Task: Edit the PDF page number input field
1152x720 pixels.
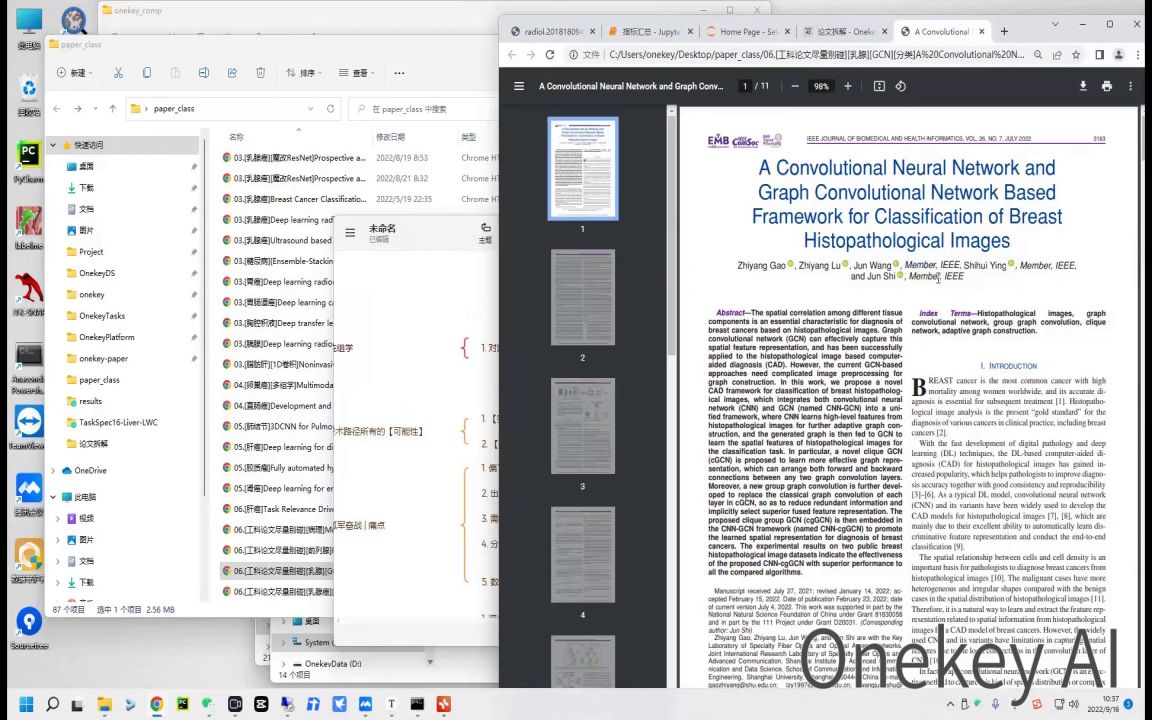Action: point(745,86)
